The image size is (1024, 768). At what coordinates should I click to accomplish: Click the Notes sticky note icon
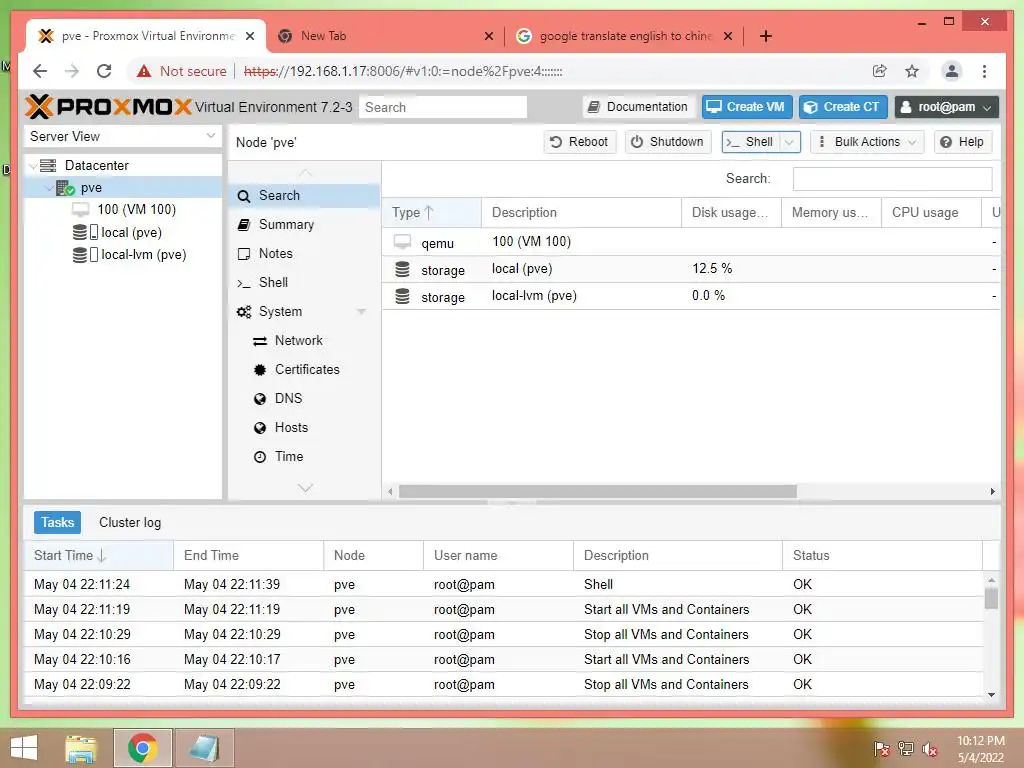(x=244, y=254)
